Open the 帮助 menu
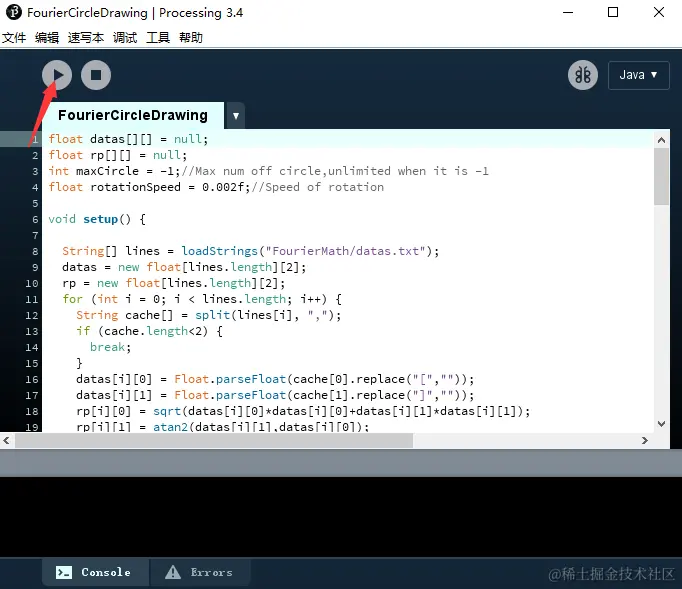The width and height of the screenshot is (682, 589). click(191, 38)
